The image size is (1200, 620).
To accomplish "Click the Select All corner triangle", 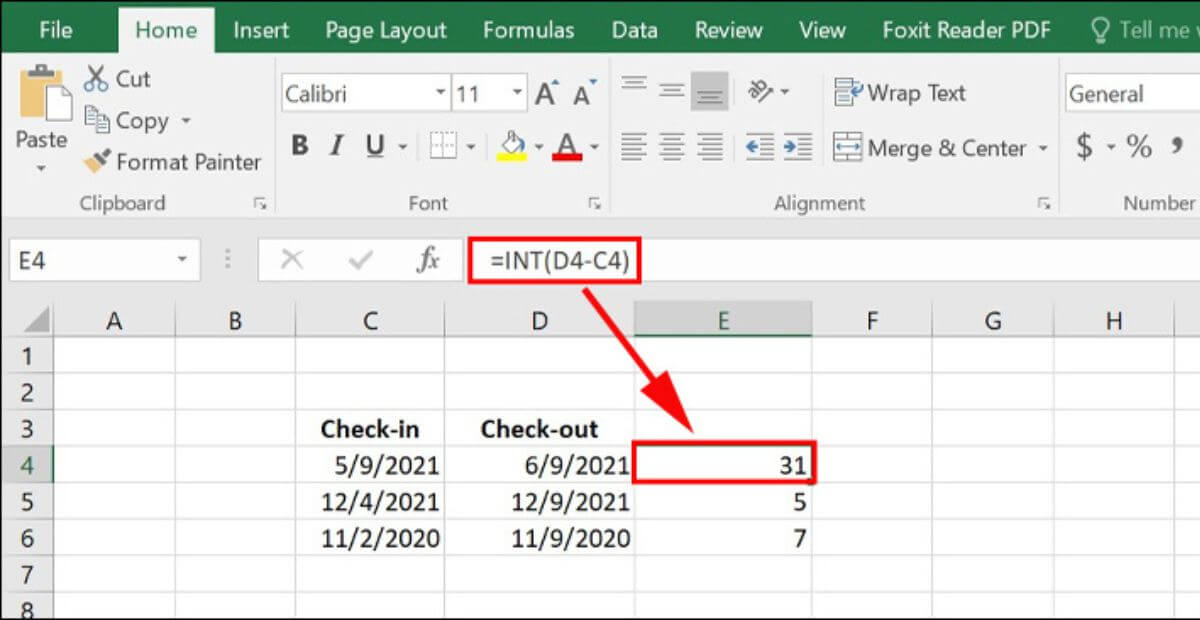I will point(35,320).
